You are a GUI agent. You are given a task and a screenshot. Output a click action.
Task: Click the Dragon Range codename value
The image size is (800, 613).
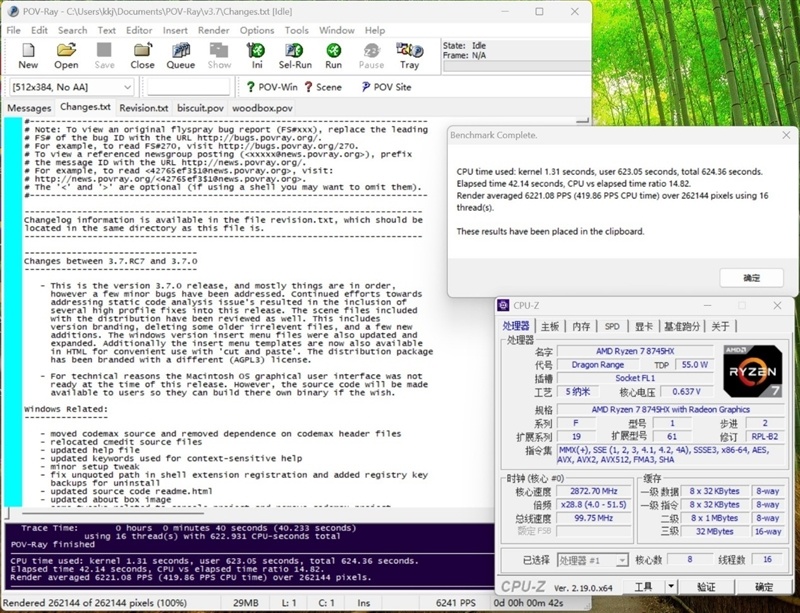(597, 364)
